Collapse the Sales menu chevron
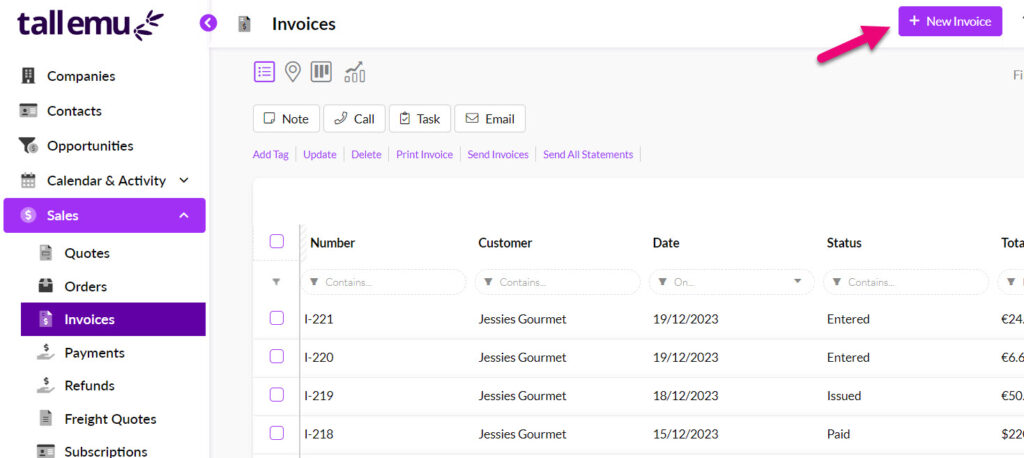The height and width of the screenshot is (458, 1024). click(184, 215)
